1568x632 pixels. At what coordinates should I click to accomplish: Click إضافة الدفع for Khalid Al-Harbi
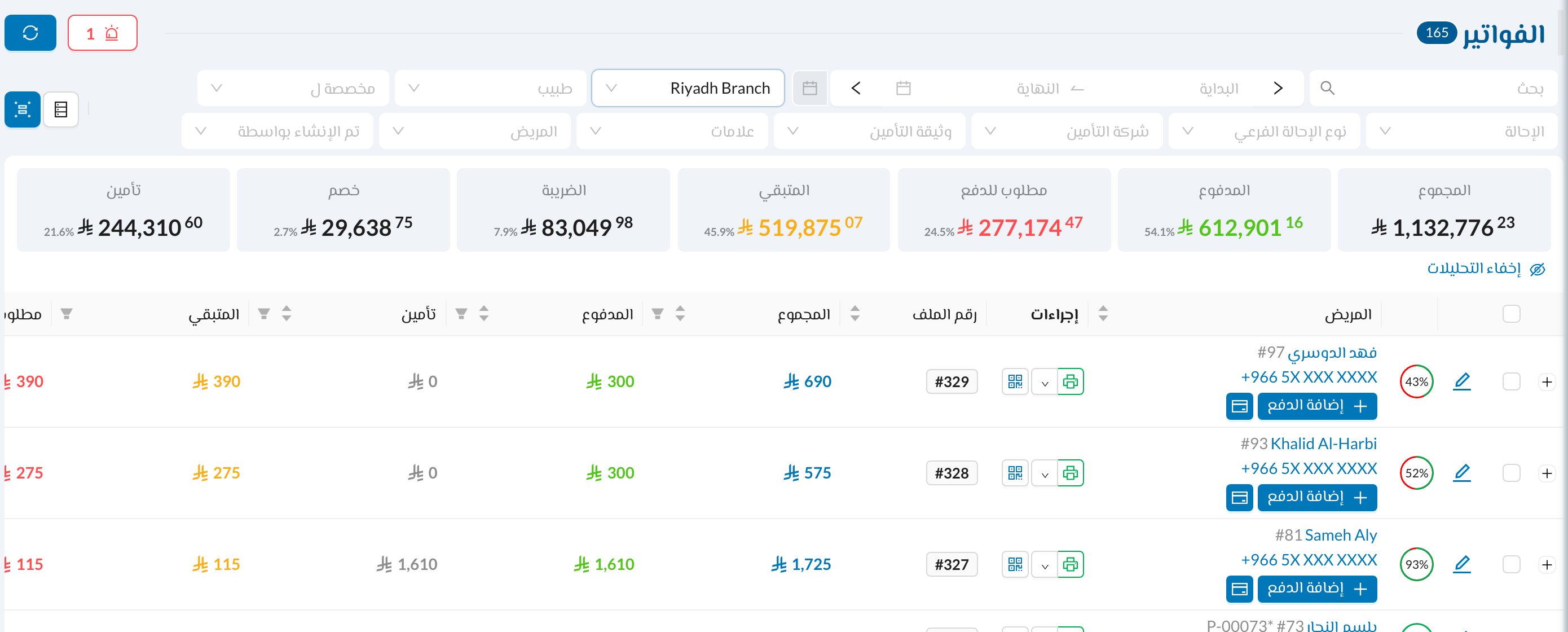[x=1317, y=498]
